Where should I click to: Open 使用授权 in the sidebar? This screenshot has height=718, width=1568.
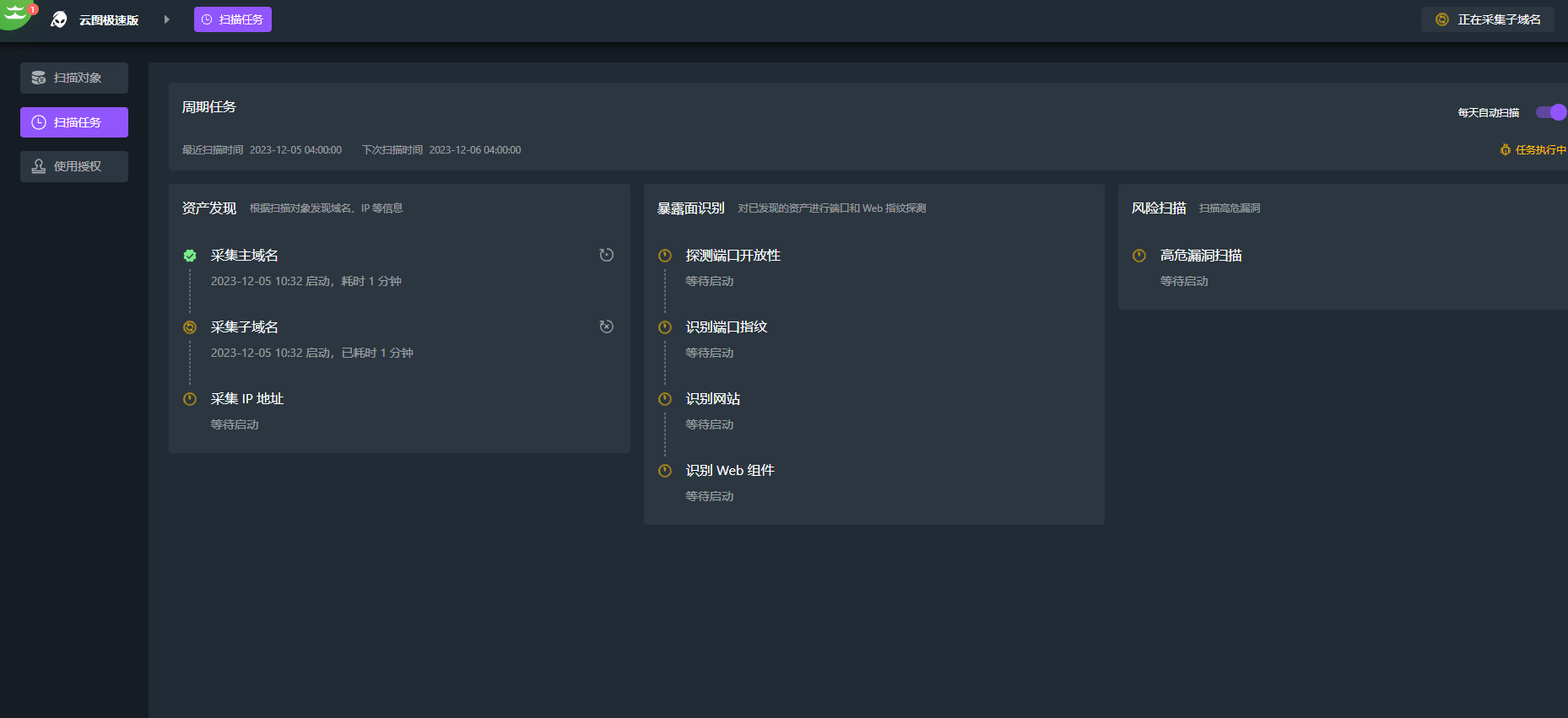74,166
